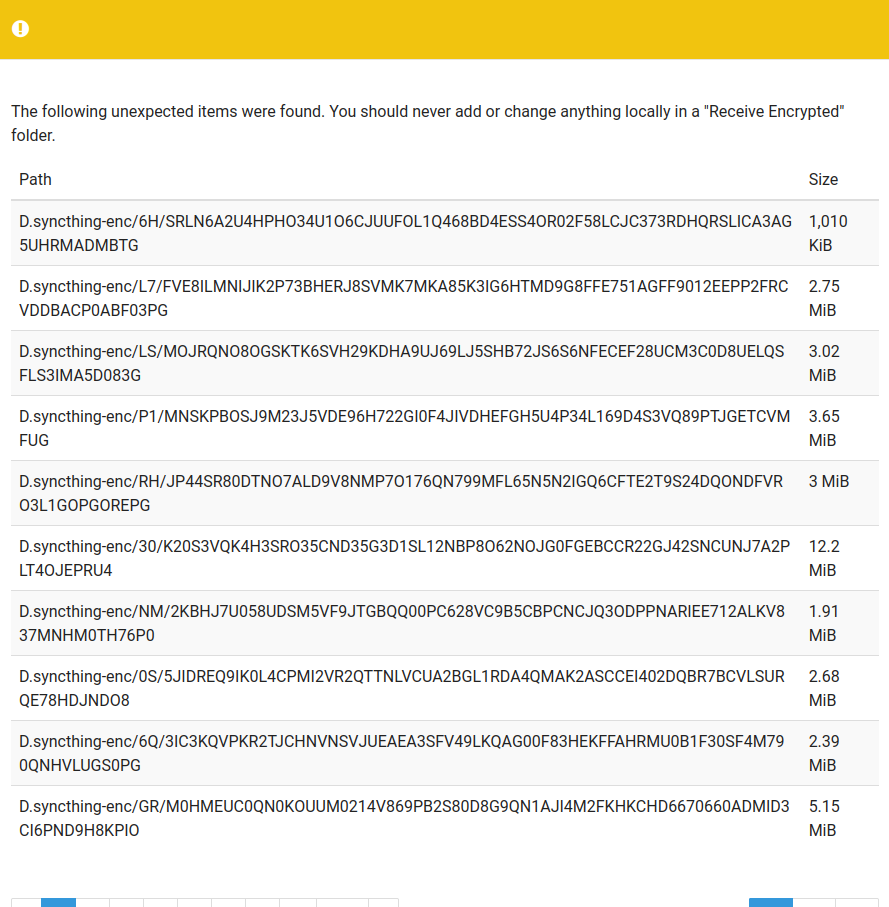This screenshot has width=889, height=907.
Task: Click the 3 MiB size cell
Action: coord(828,481)
